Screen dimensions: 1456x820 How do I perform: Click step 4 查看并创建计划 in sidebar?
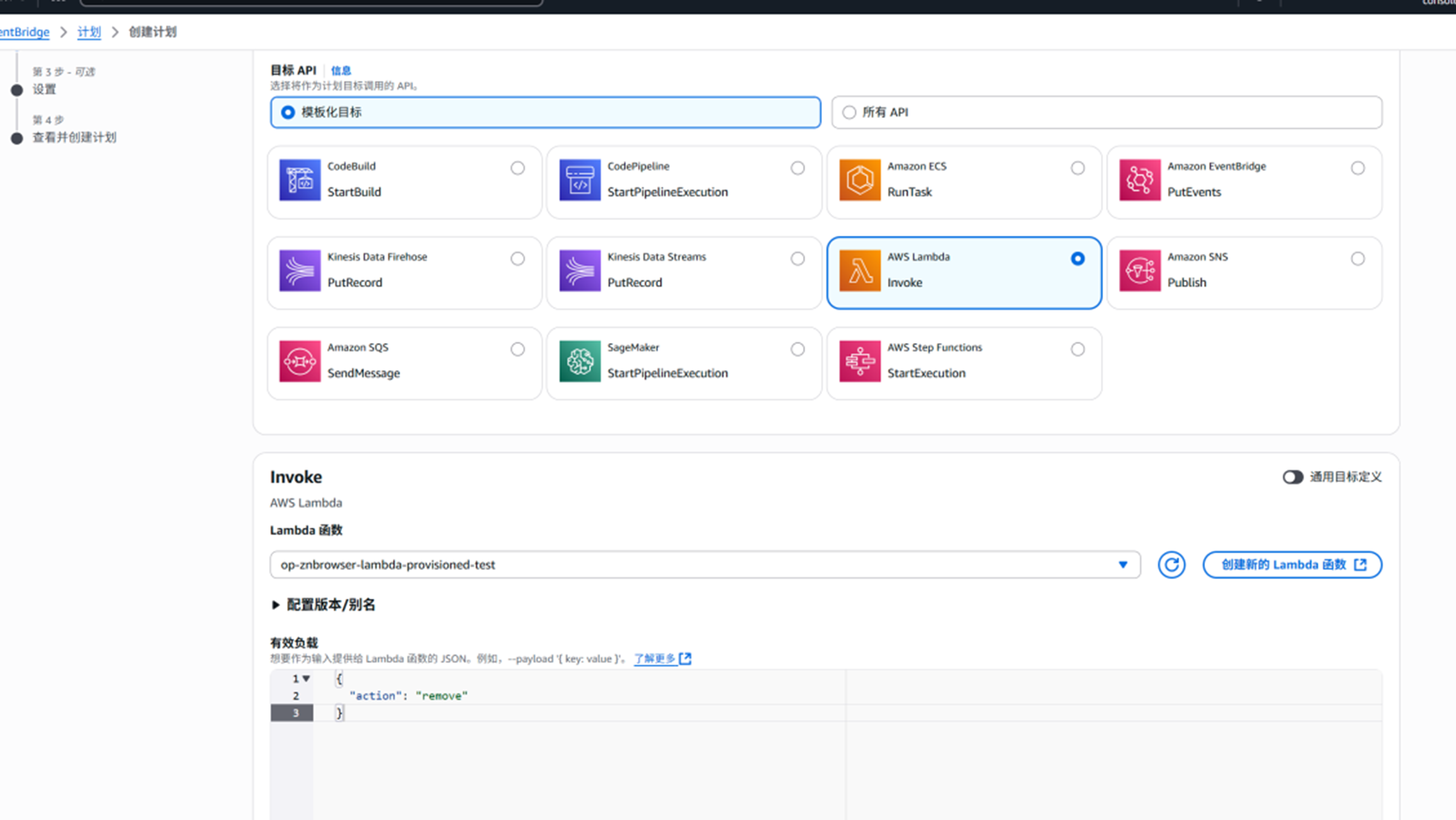coord(74,137)
